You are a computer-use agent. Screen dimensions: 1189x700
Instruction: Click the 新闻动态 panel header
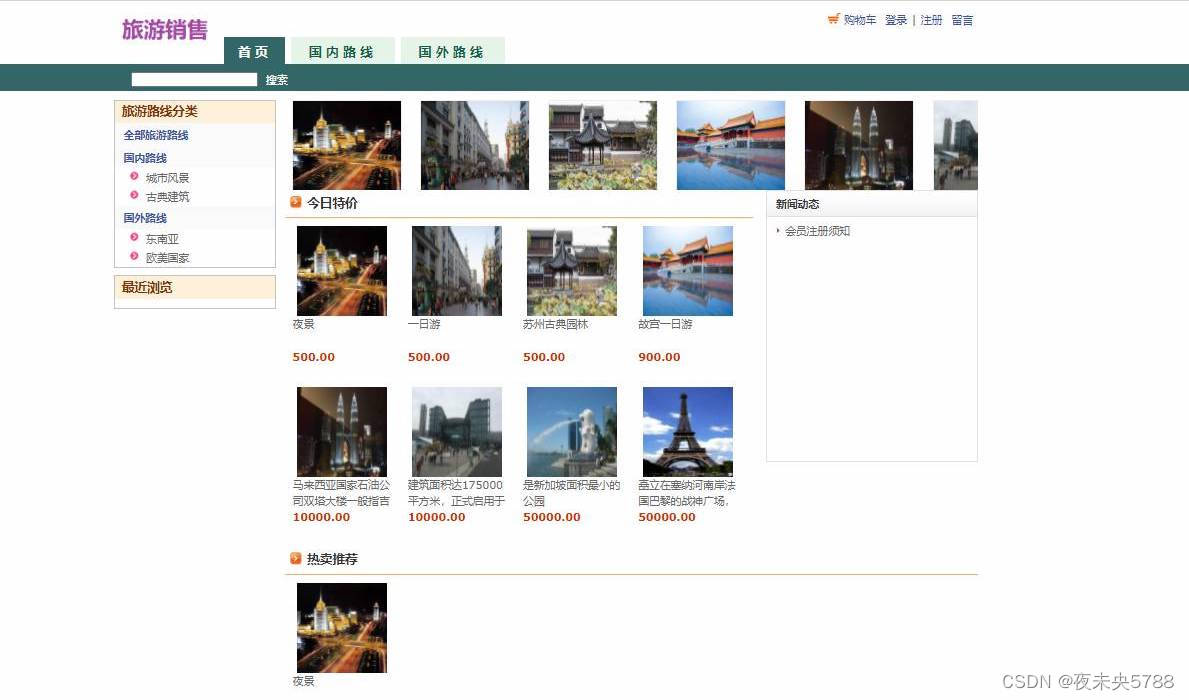coord(872,204)
